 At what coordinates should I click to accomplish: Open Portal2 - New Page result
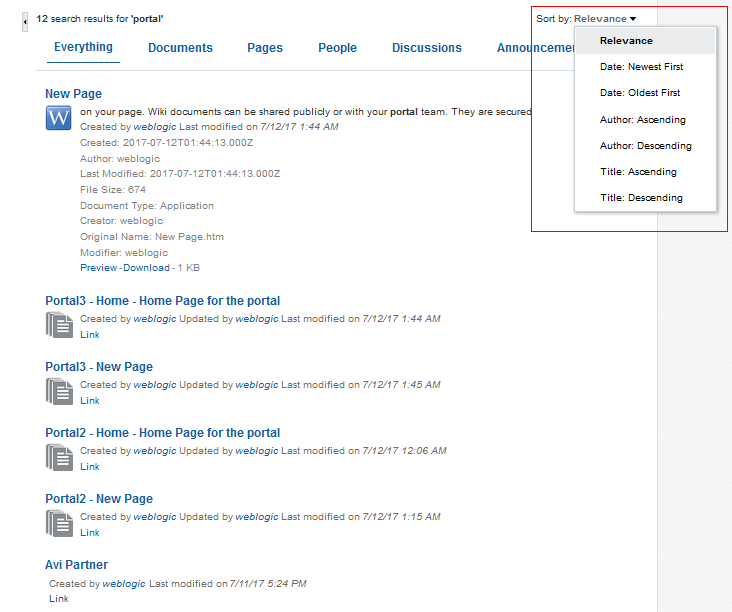99,499
